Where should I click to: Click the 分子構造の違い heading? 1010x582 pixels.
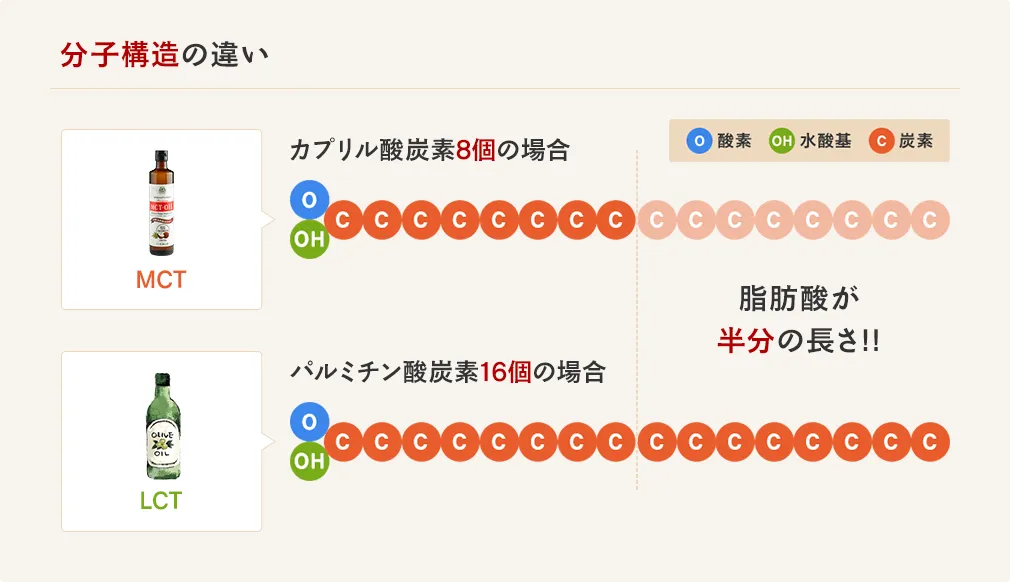pos(164,55)
